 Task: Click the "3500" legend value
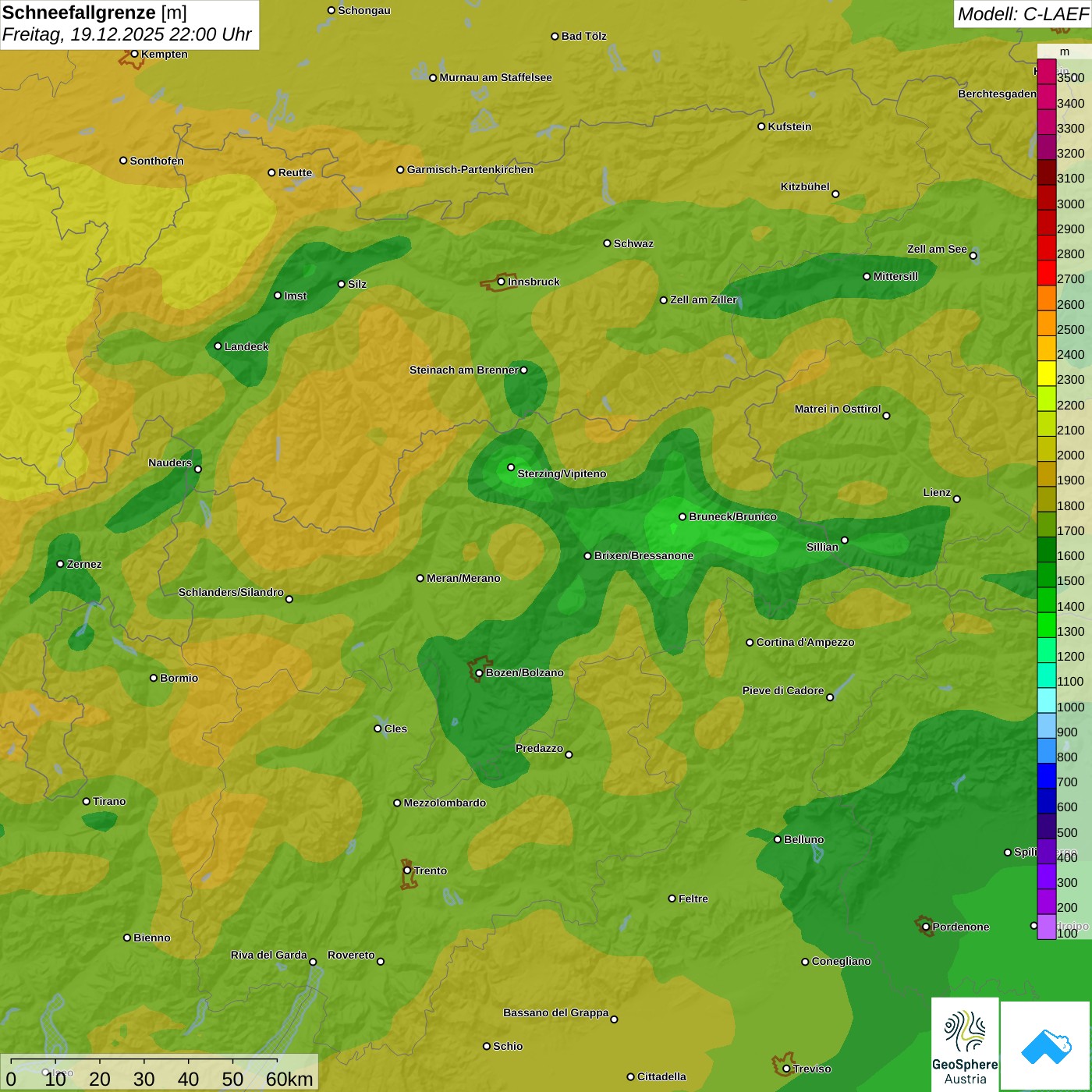[x=1070, y=78]
